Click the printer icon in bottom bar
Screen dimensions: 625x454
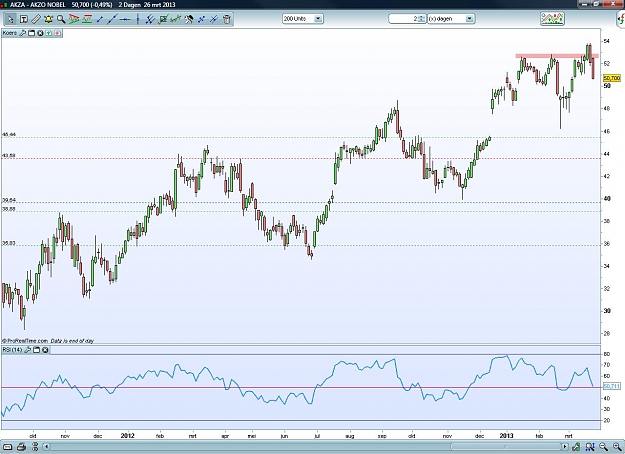[x=22, y=447]
